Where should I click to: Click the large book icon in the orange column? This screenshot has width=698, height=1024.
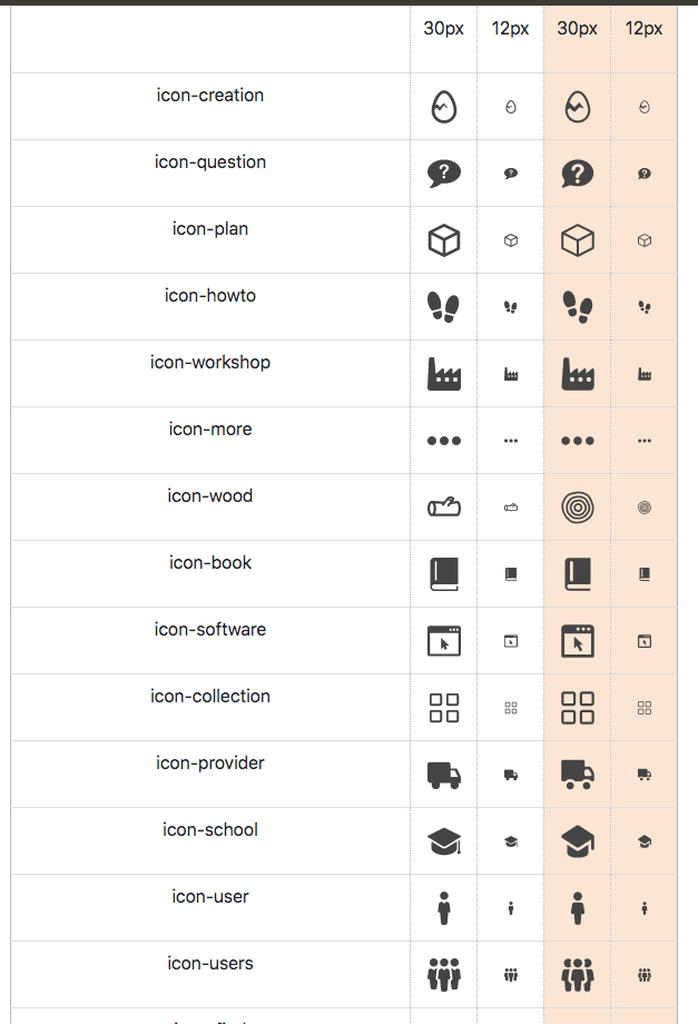click(x=578, y=574)
